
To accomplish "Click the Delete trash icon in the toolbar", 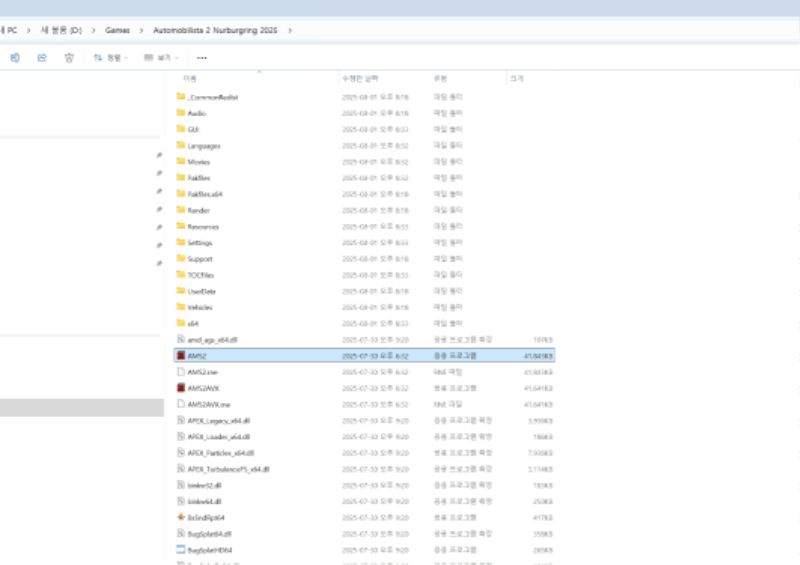I will tap(69, 58).
